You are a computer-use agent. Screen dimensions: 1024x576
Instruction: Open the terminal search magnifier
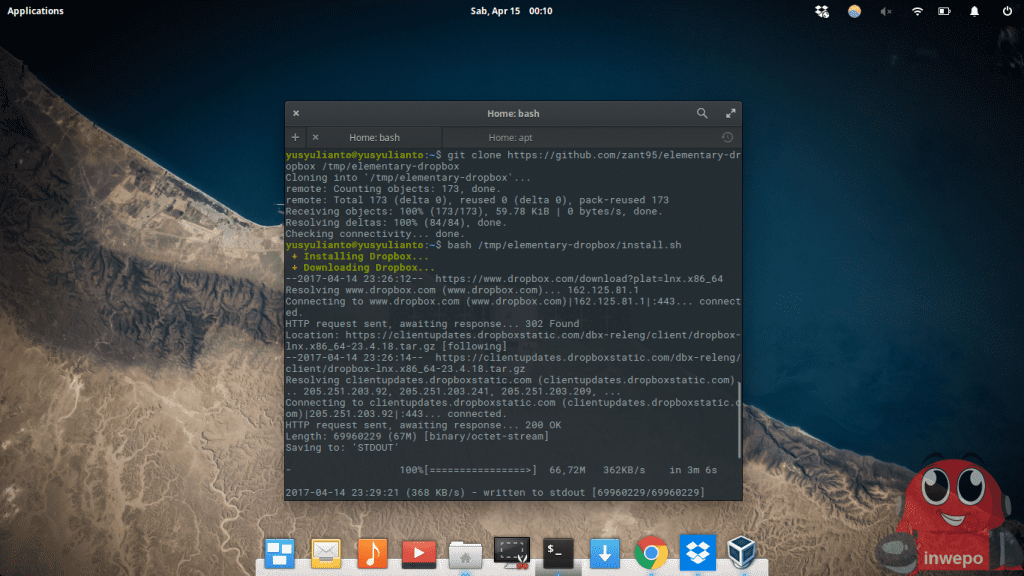pos(703,114)
